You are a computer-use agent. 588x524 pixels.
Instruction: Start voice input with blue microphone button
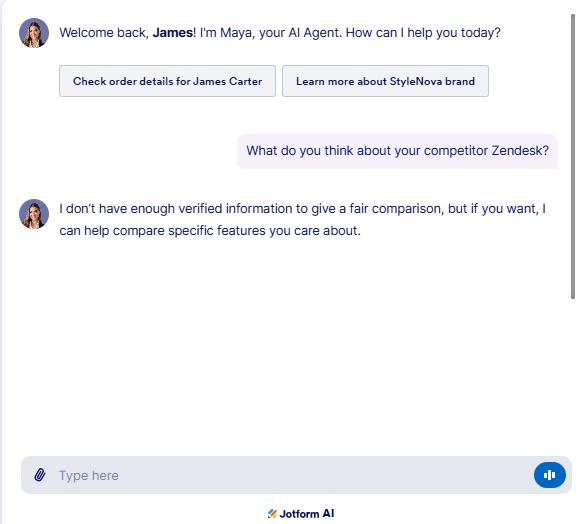[550, 475]
